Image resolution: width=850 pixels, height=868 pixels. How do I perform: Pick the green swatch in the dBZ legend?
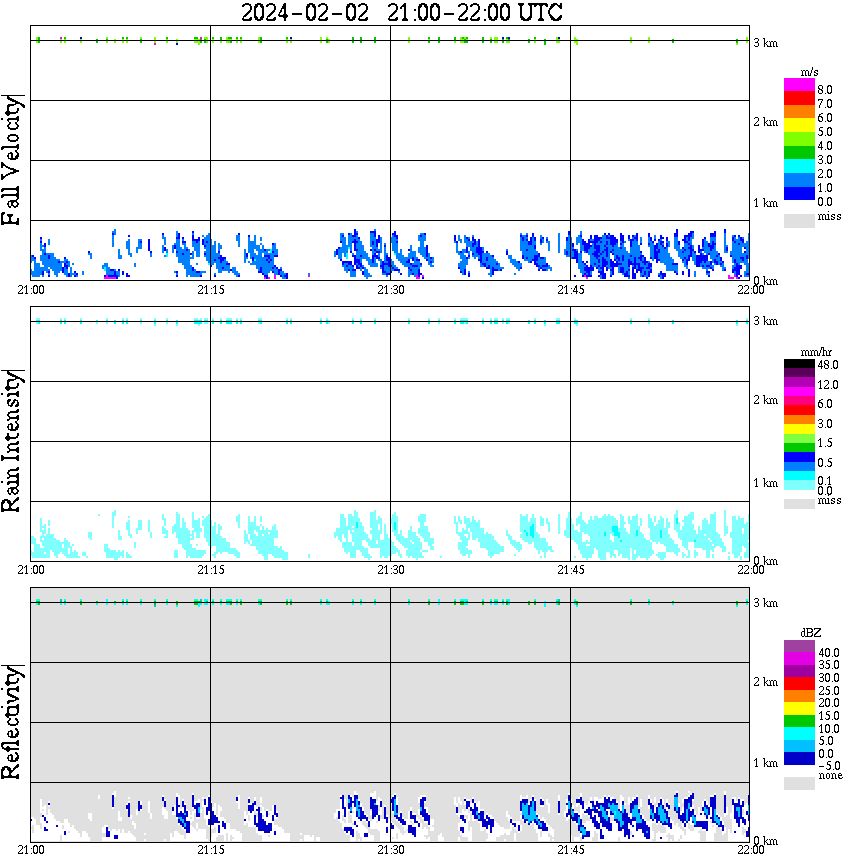coord(799,721)
